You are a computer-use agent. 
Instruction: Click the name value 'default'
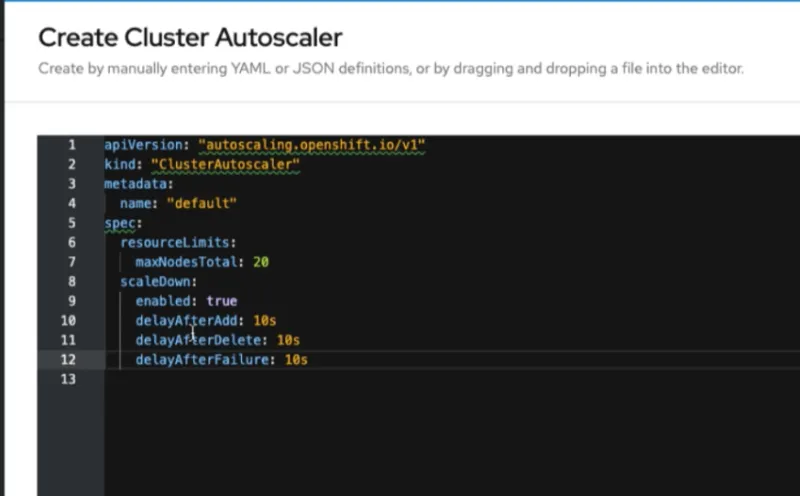pos(202,203)
